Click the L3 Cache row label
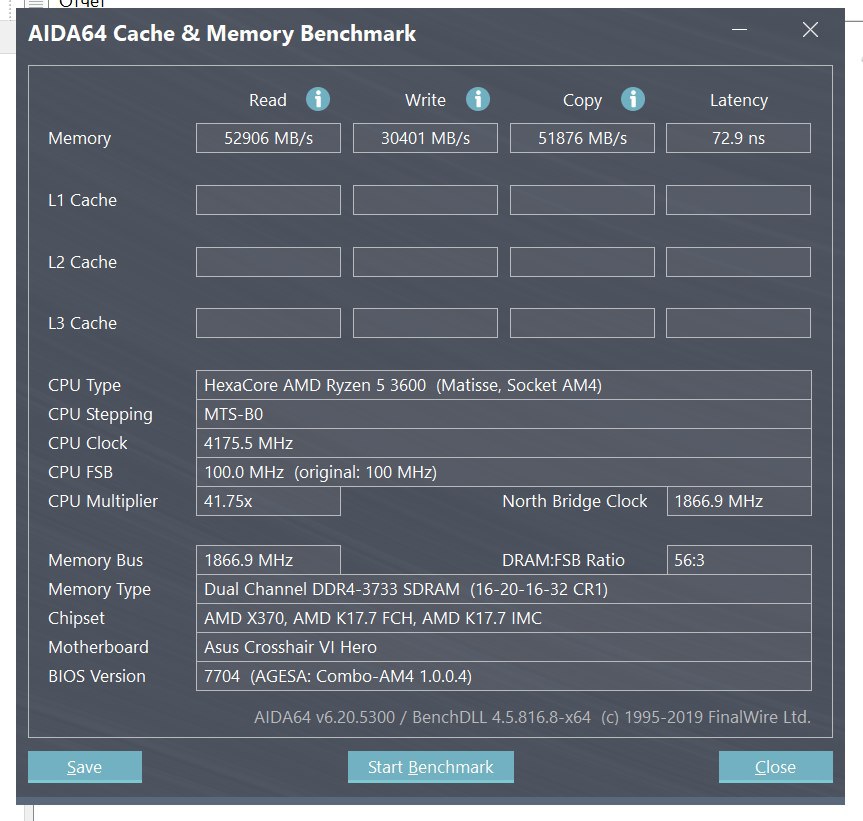Viewport: 863px width, 821px height. pos(83,323)
